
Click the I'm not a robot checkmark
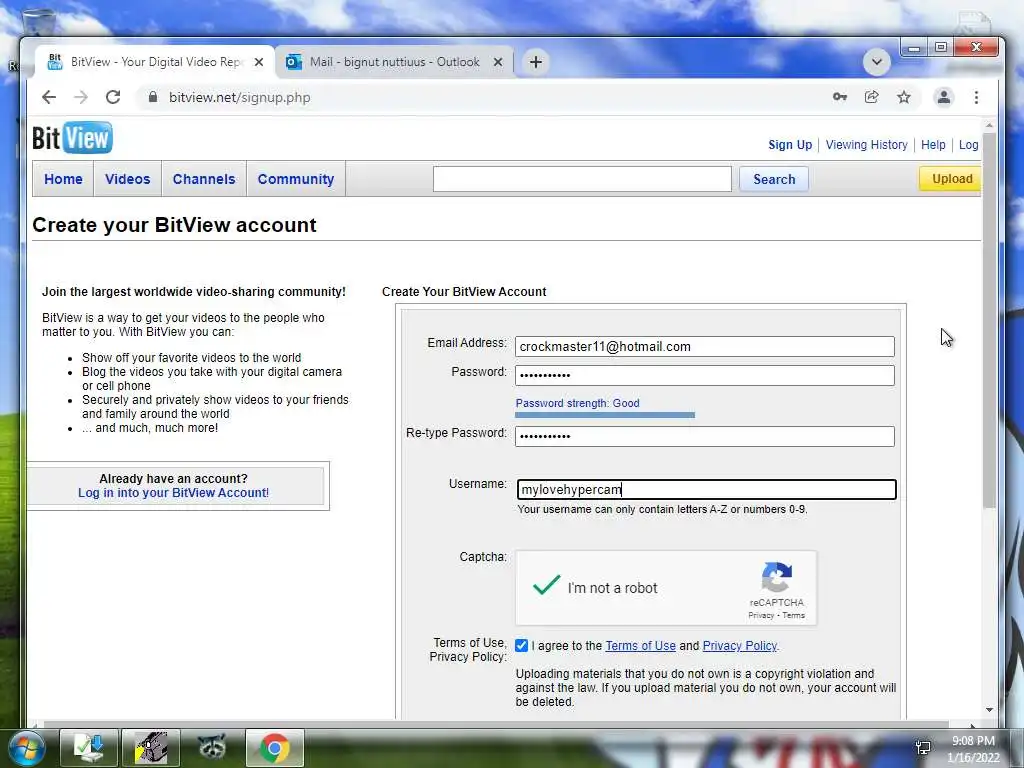click(547, 585)
